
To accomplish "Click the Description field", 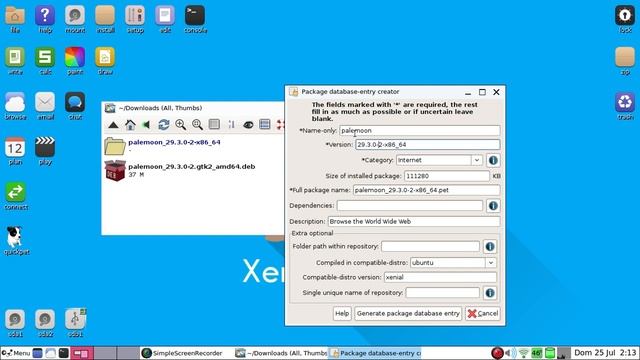I will pos(414,222).
